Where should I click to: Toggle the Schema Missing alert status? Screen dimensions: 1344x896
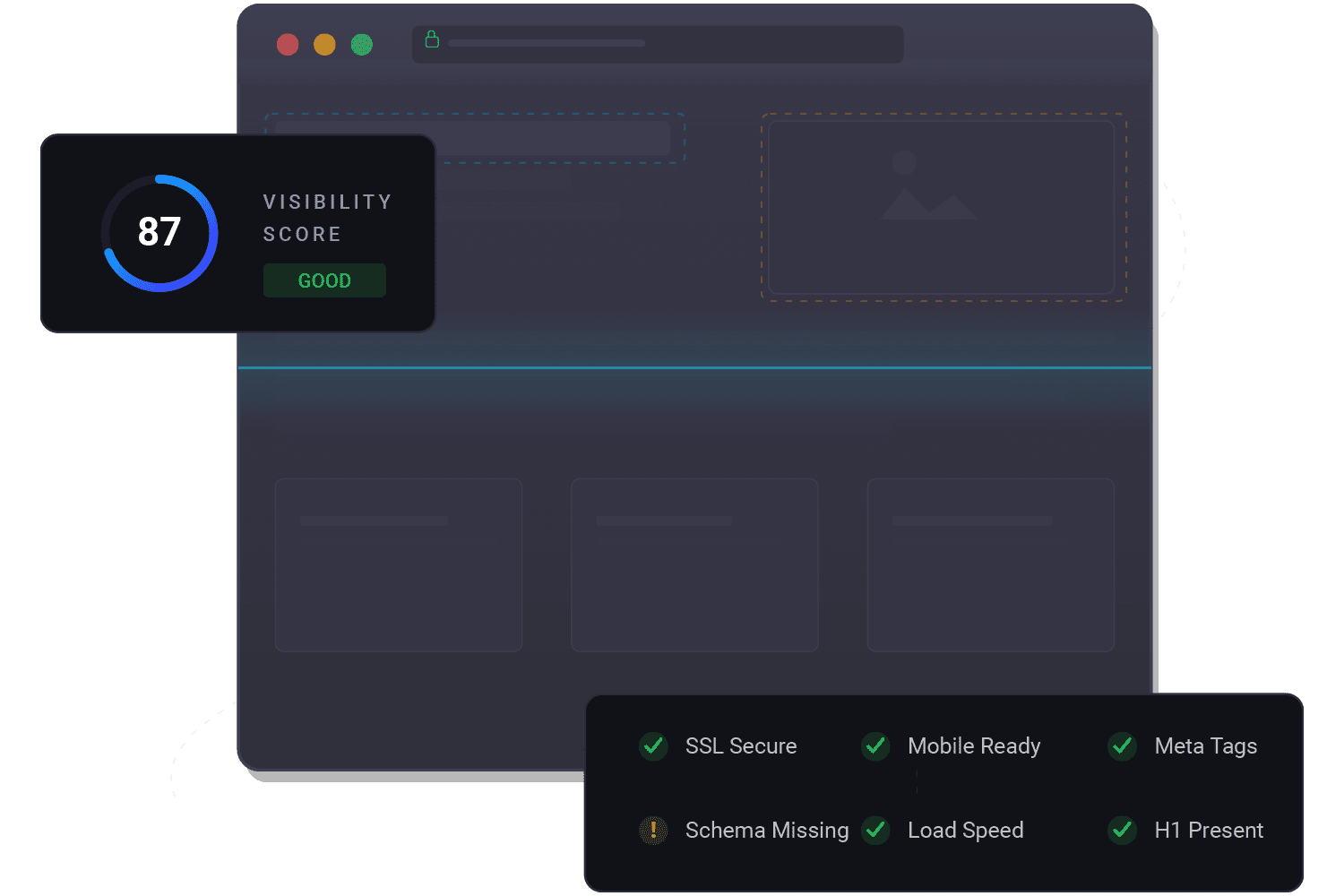coord(653,831)
